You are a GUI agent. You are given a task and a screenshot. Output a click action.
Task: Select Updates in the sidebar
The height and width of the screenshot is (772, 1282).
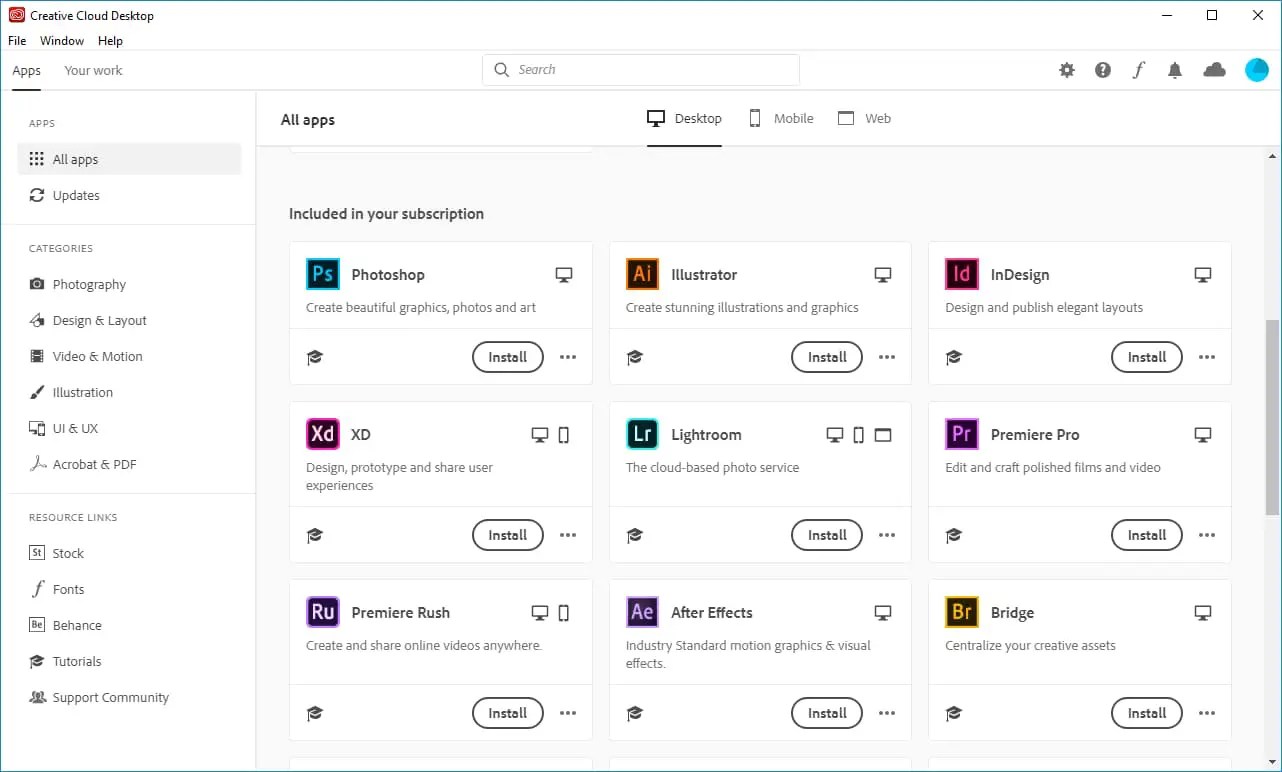click(x=129, y=195)
